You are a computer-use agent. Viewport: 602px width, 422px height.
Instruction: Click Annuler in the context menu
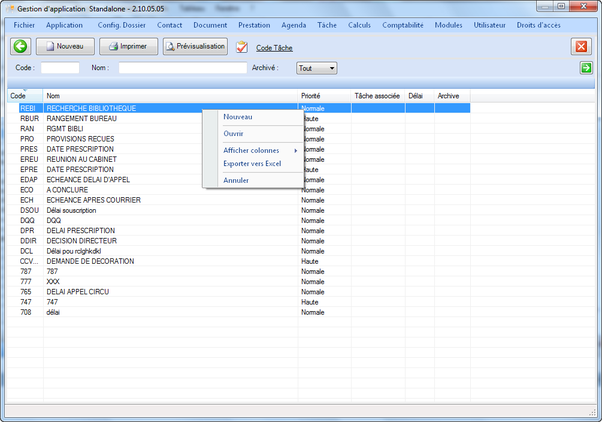[236, 180]
